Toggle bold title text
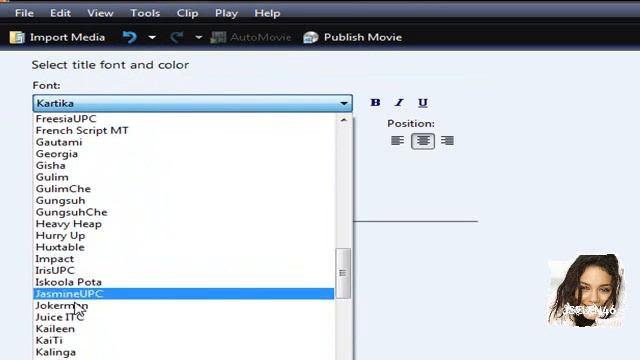The image size is (640, 360). click(376, 102)
